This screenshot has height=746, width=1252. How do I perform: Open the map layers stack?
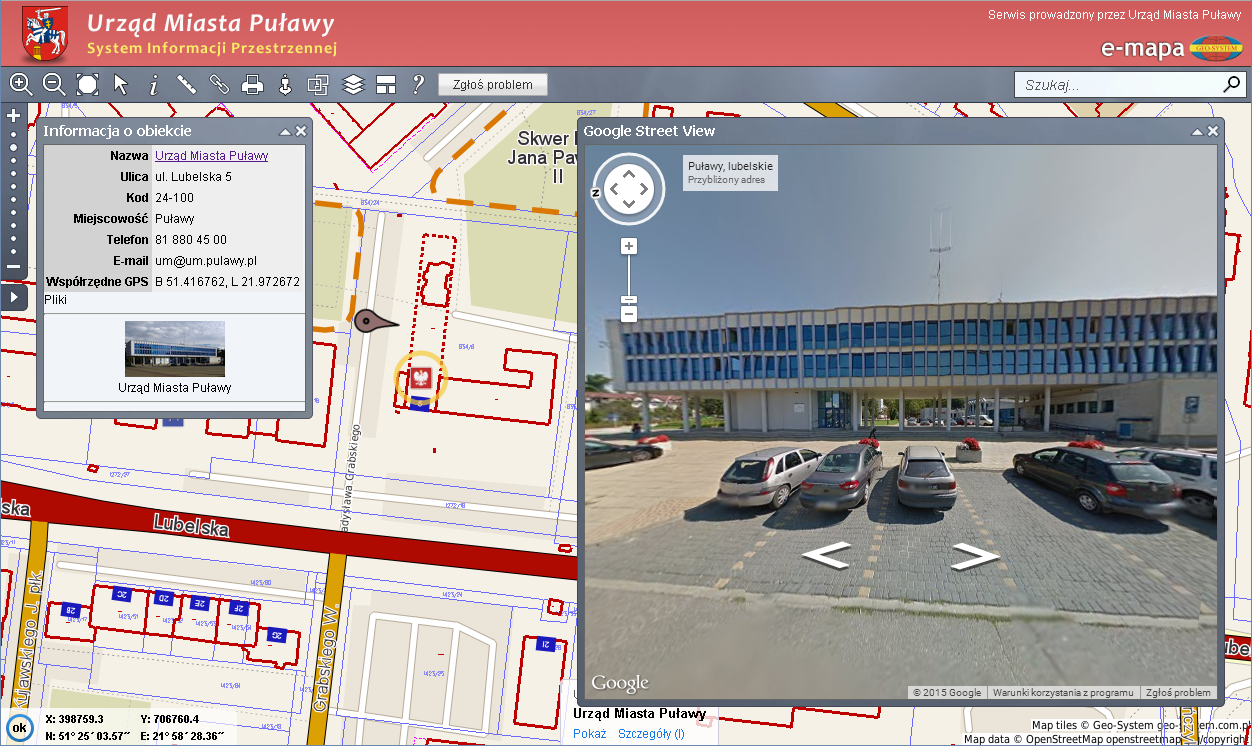(x=353, y=84)
